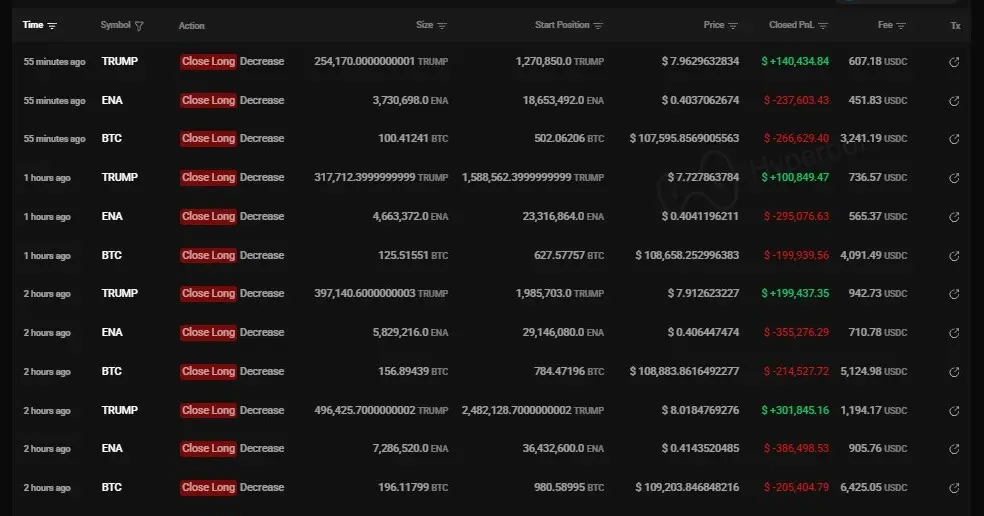The image size is (984, 516).
Task: Click closed PnL value -386,498.53
Action: (796, 449)
